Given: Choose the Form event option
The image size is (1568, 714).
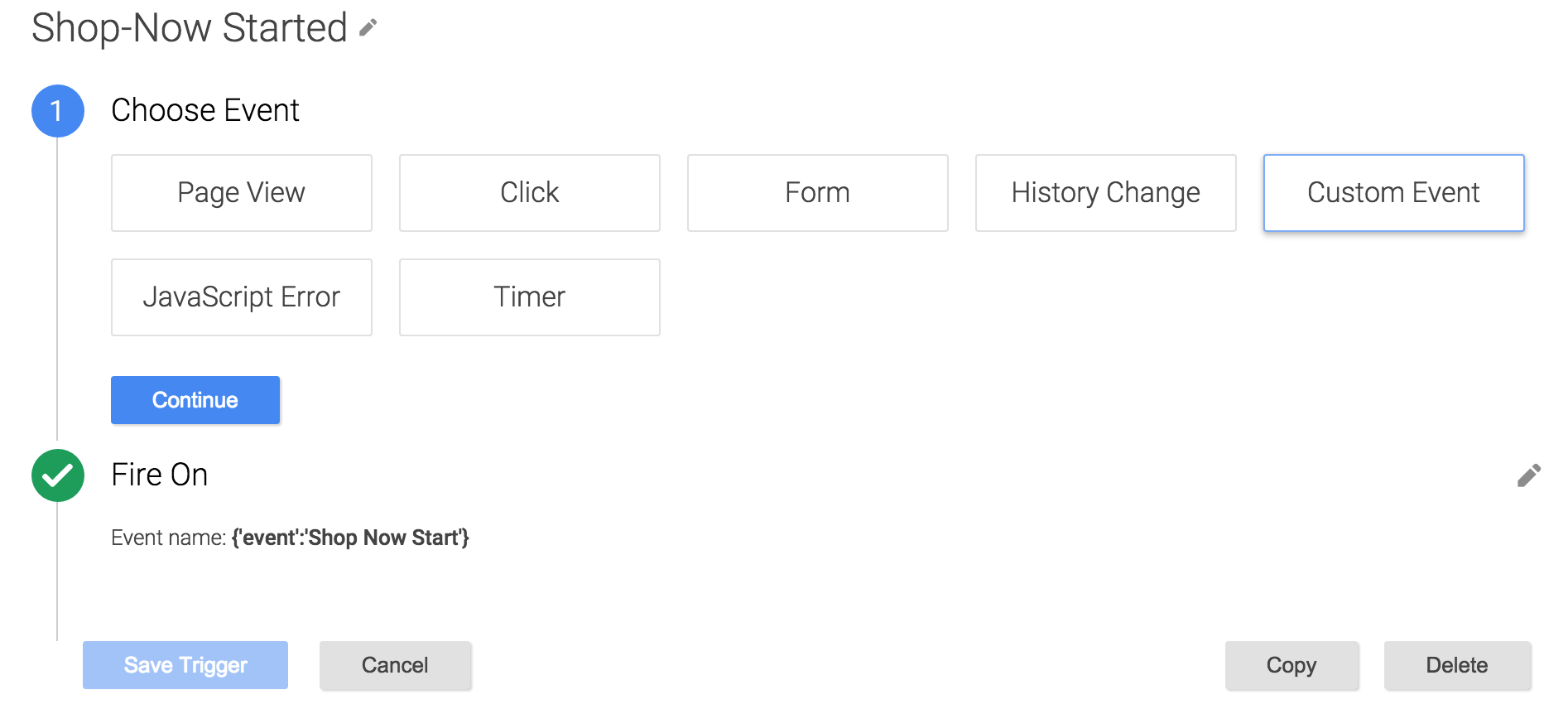Looking at the screenshot, I should click(817, 193).
